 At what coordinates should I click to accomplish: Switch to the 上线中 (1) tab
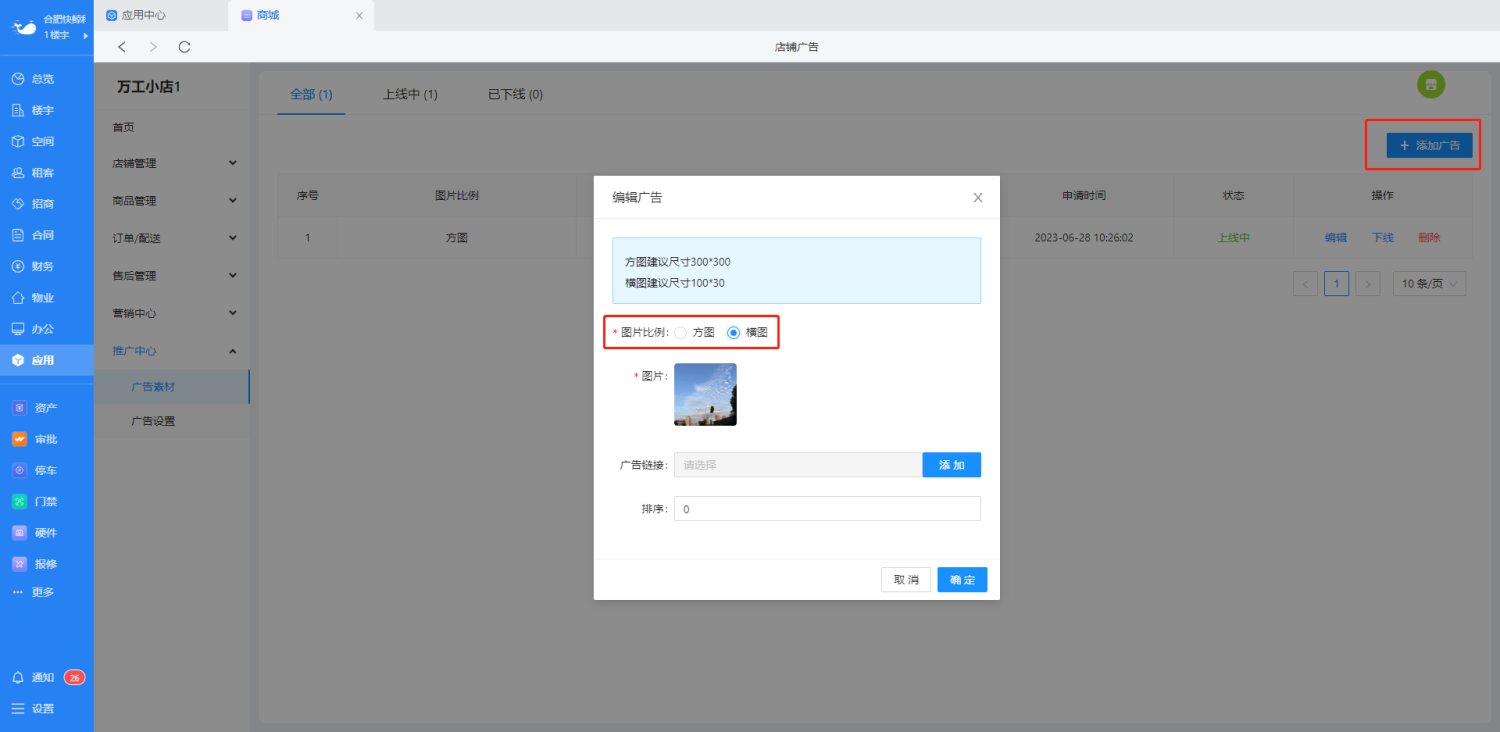click(x=410, y=95)
